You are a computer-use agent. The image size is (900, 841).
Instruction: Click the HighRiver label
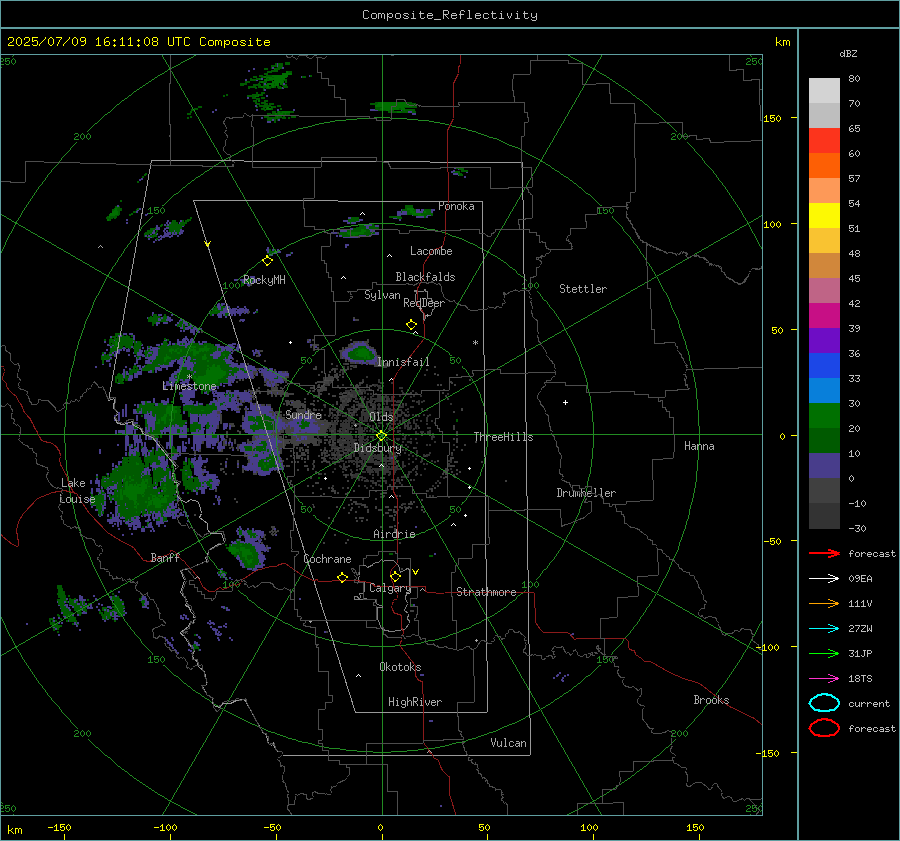(415, 702)
